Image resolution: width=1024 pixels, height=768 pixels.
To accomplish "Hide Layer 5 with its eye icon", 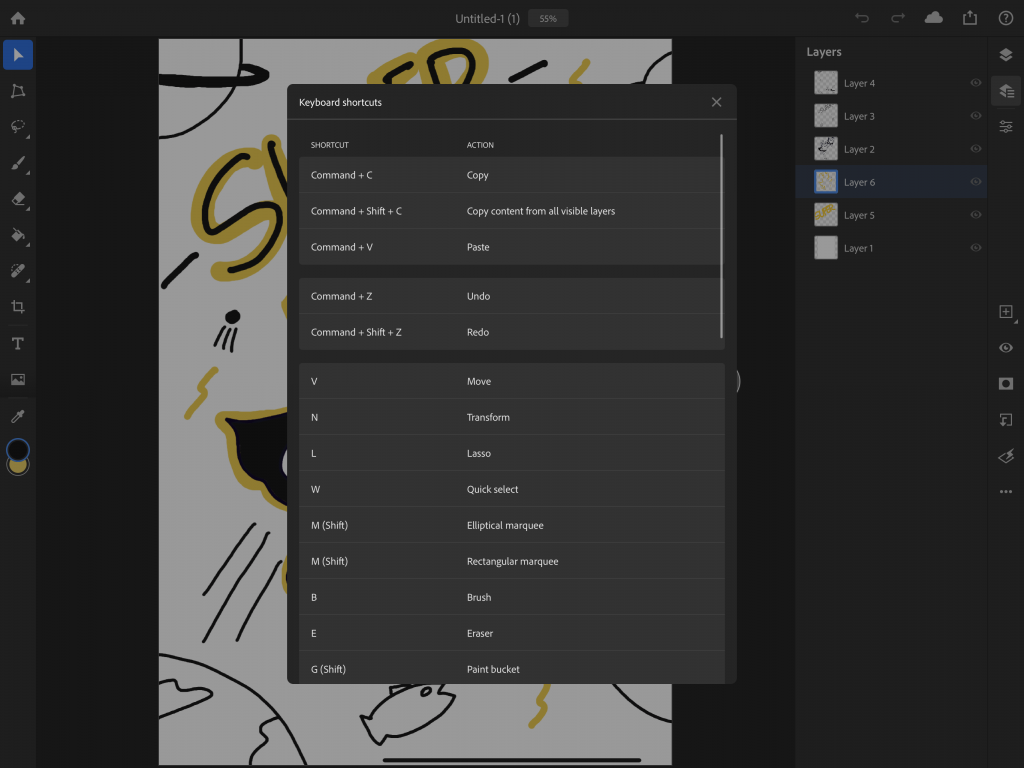I will pos(976,215).
